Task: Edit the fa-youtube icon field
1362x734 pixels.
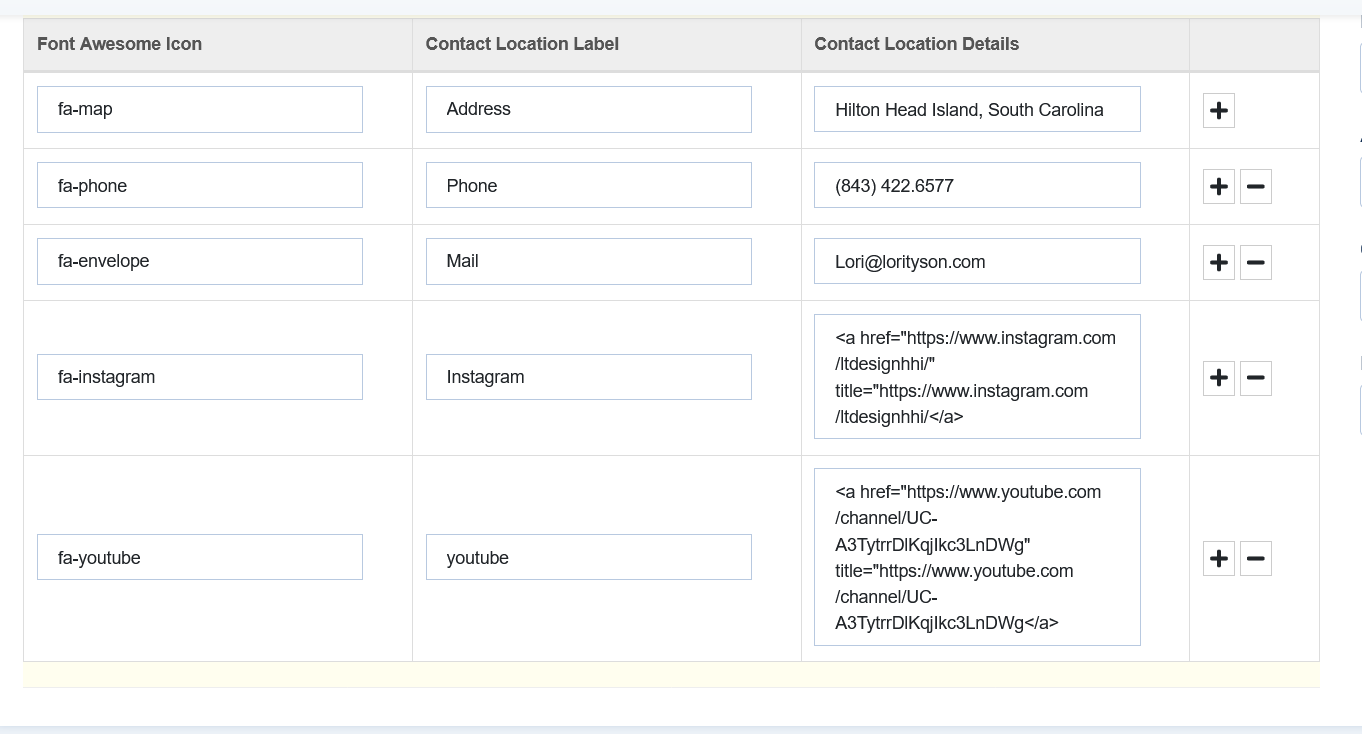Action: click(200, 557)
